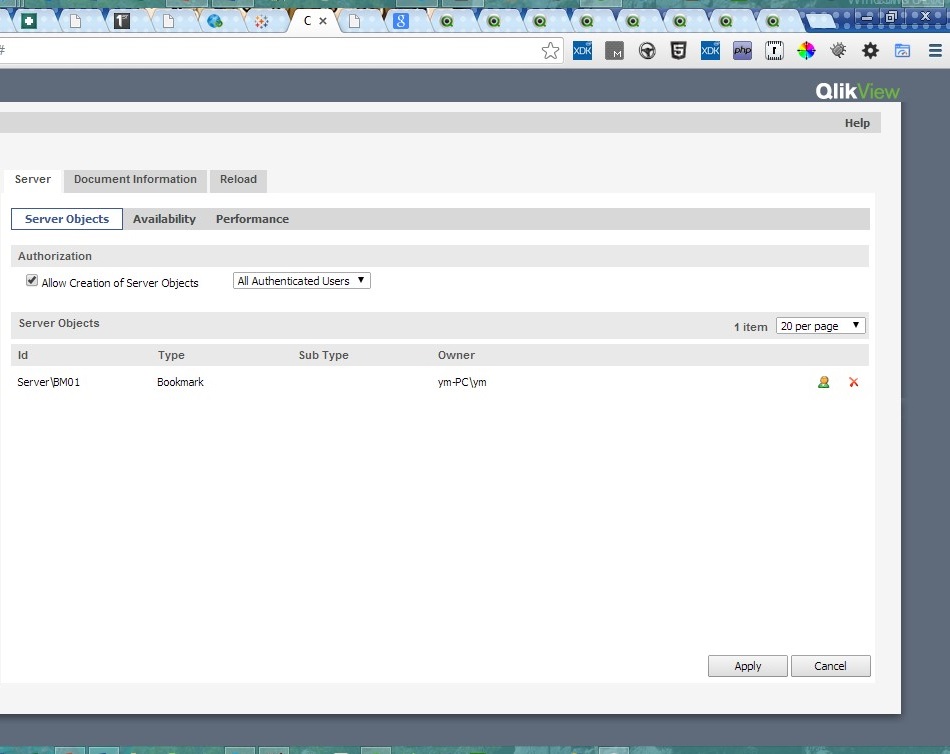950x754 pixels.
Task: Switch to the Document Information tab
Action: [135, 179]
